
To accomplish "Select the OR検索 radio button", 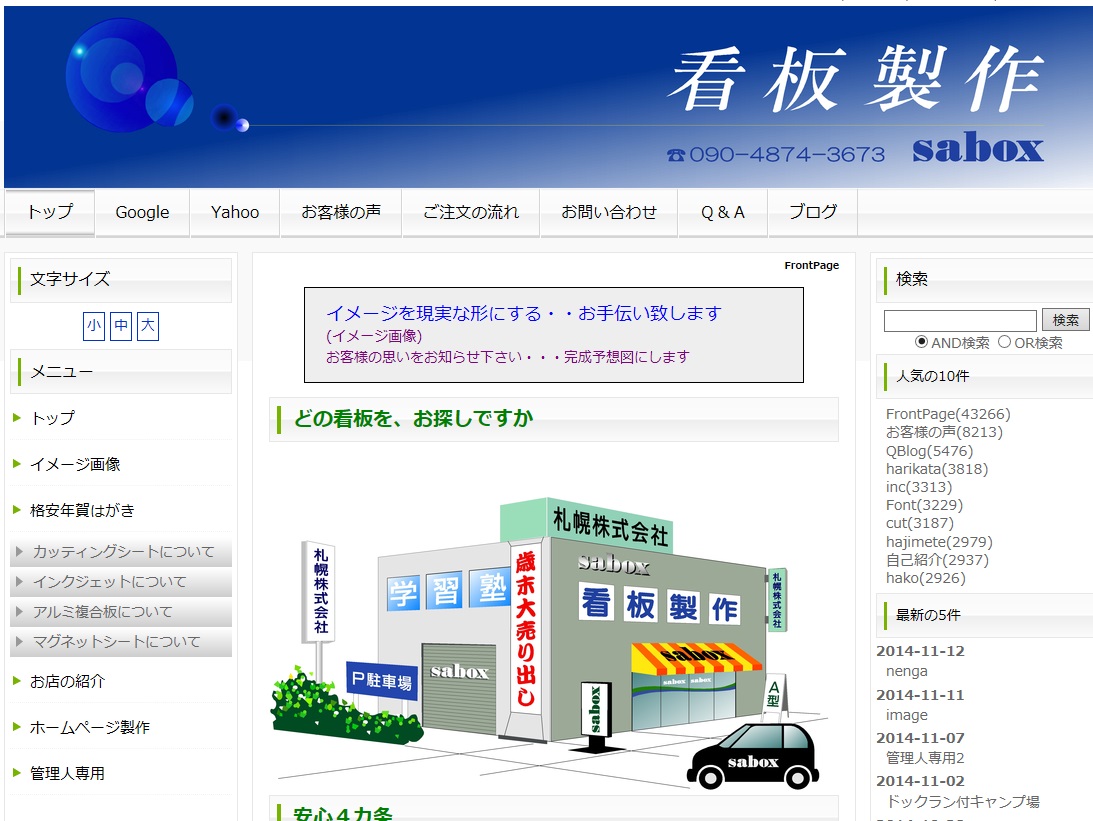I will point(1004,342).
